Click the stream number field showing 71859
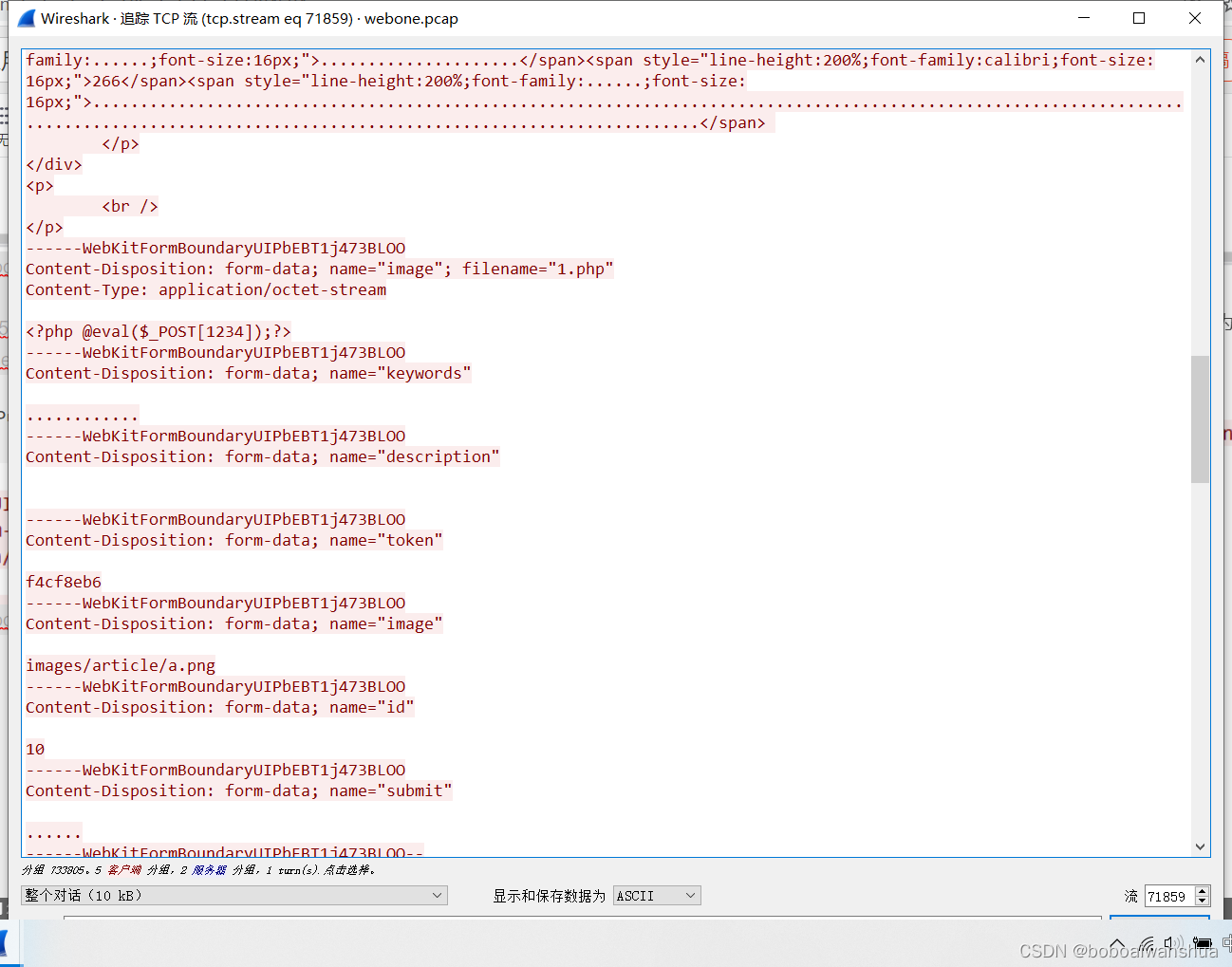1232x967 pixels. click(x=1169, y=896)
